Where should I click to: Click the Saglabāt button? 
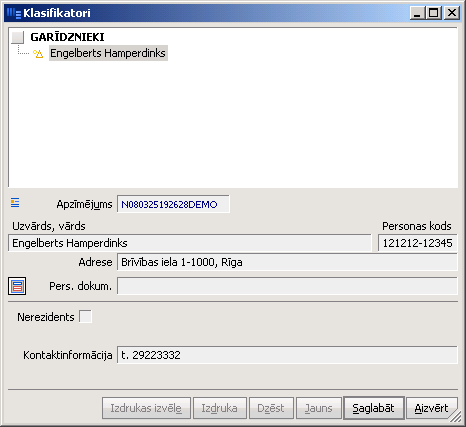(x=374, y=408)
